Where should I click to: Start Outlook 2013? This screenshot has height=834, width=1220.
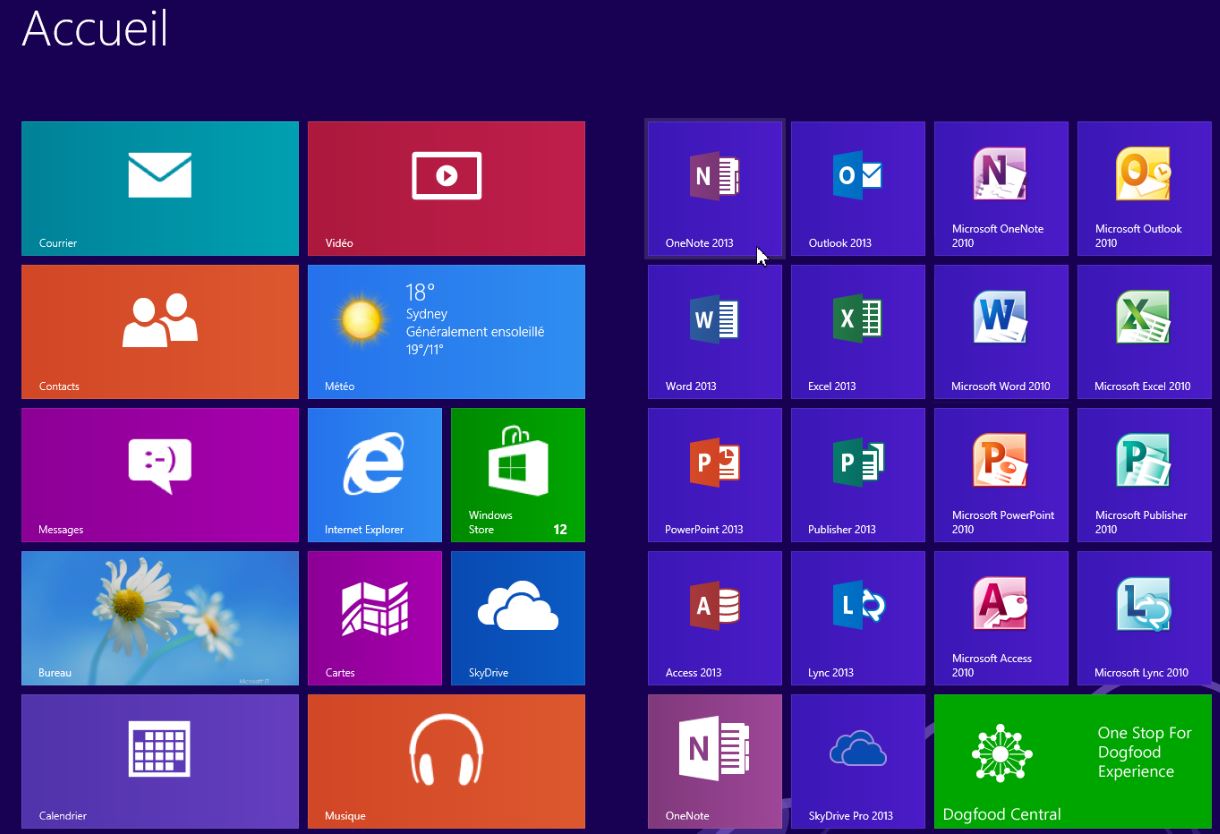857,189
